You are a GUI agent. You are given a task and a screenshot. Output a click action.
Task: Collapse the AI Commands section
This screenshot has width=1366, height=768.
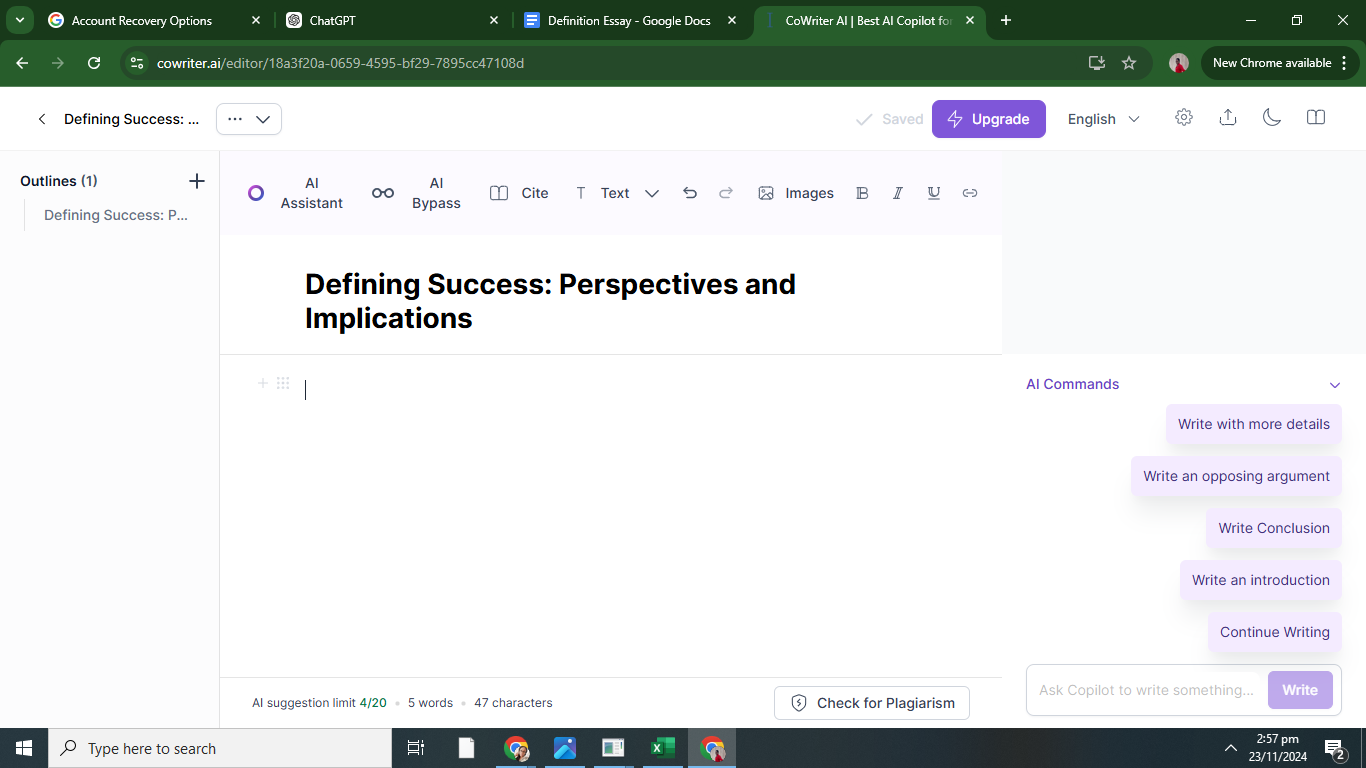(x=1335, y=385)
